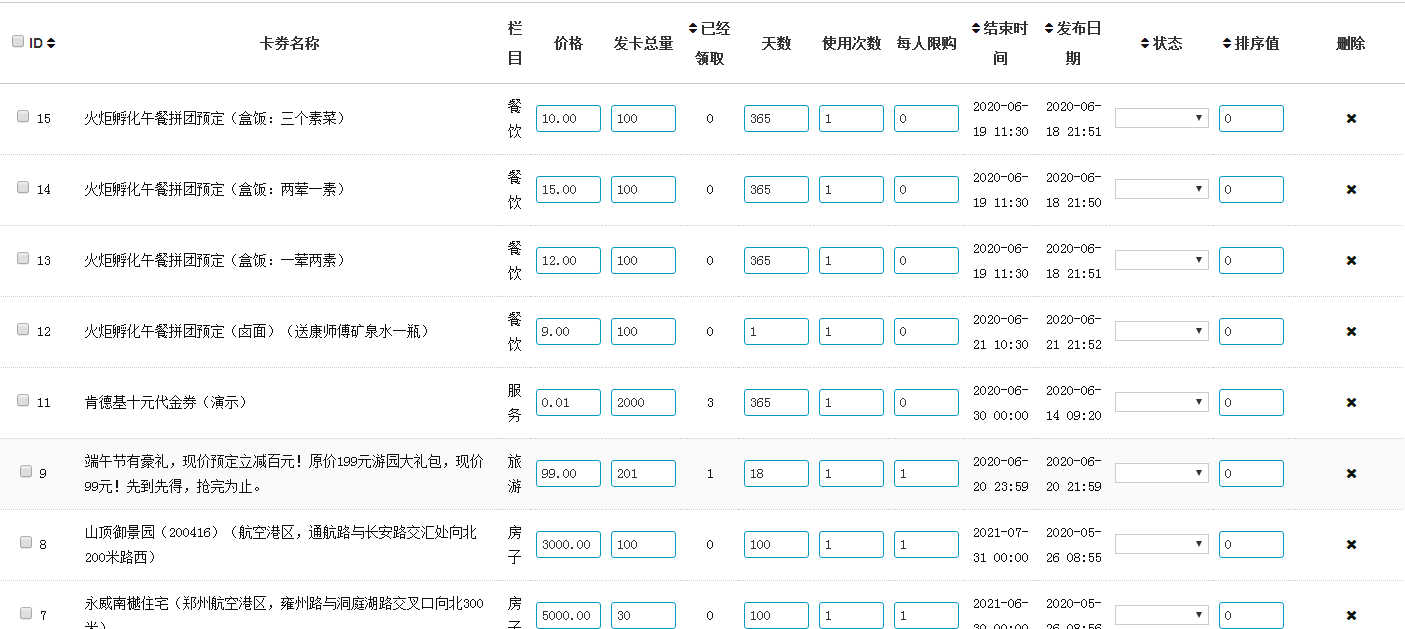Sort by 排序值 column header

1250,43
